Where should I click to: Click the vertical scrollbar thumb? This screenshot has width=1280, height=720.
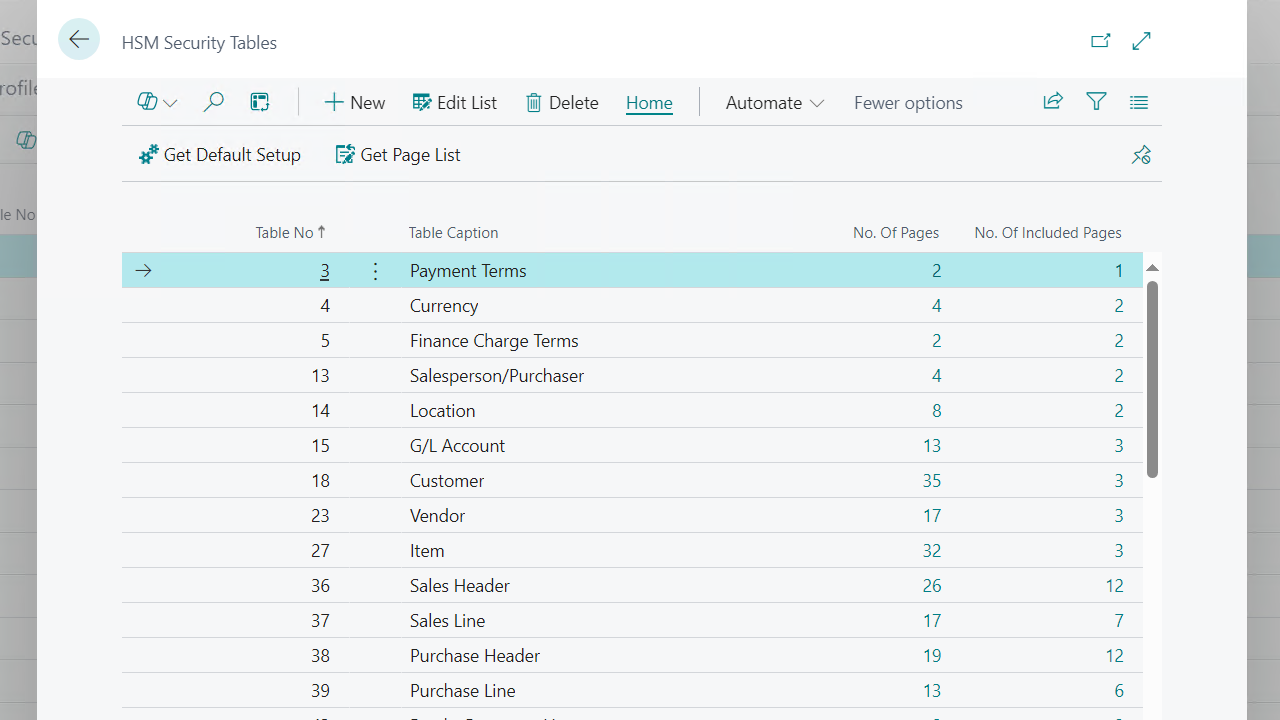[1152, 380]
